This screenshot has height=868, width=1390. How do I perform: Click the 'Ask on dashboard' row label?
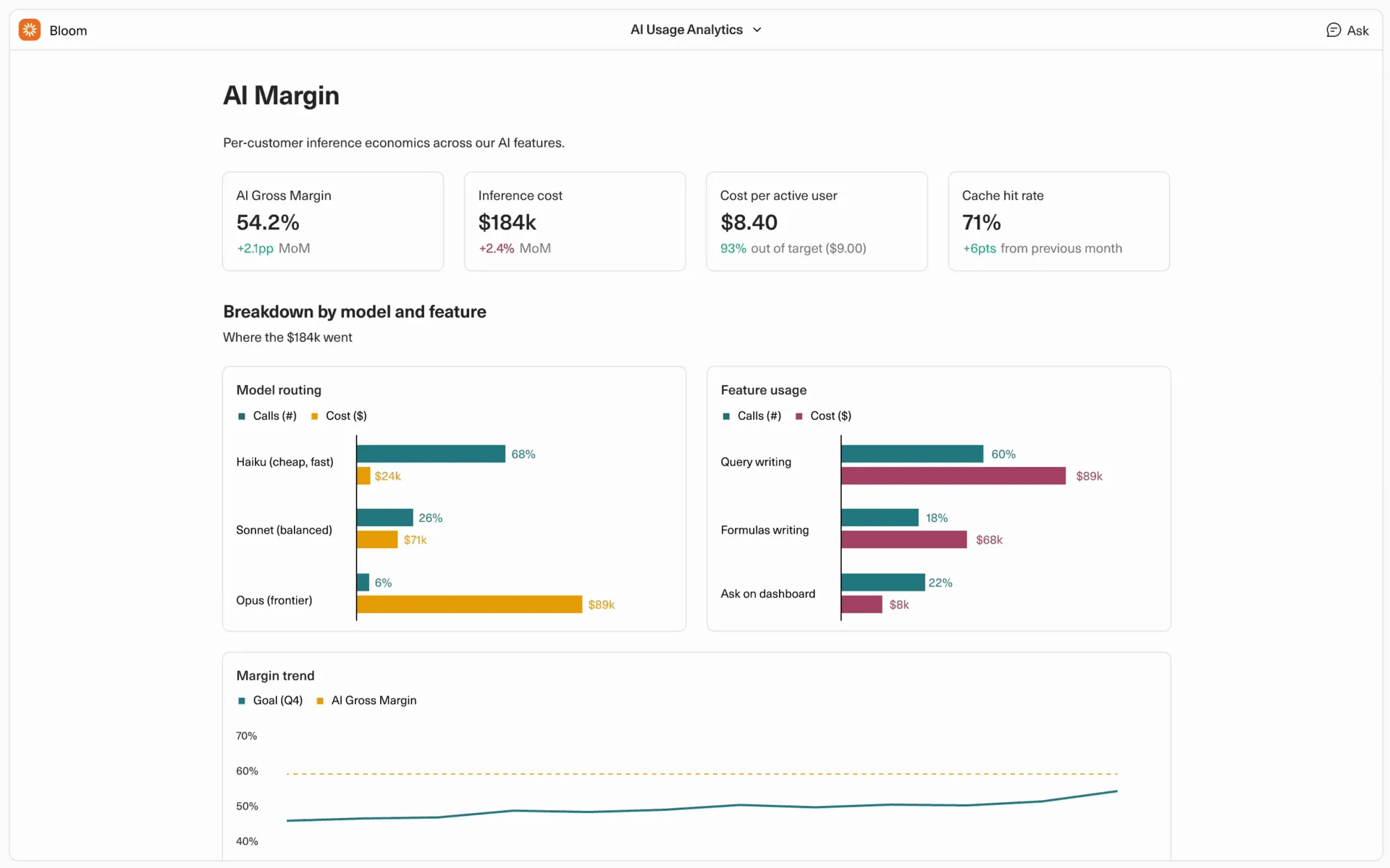tap(767, 594)
